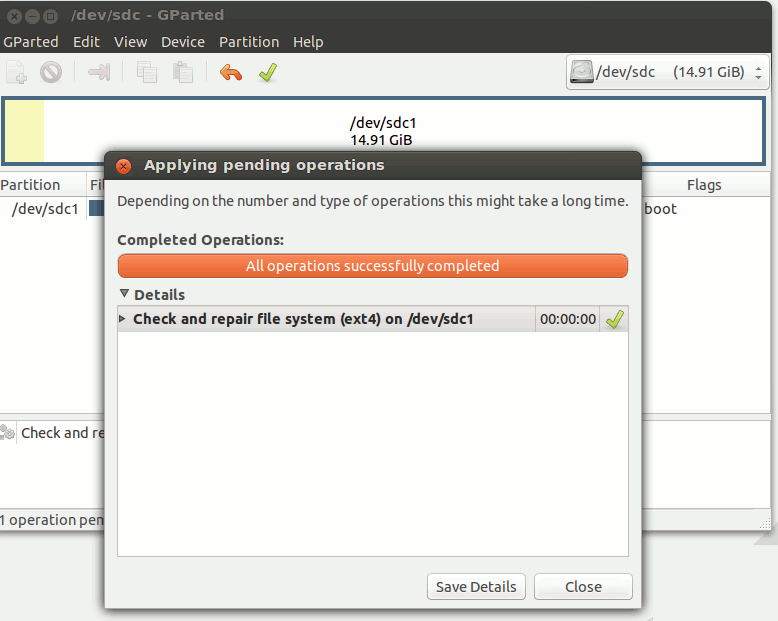Expand the Check and repair file system row
The image size is (778, 621).
click(x=122, y=318)
